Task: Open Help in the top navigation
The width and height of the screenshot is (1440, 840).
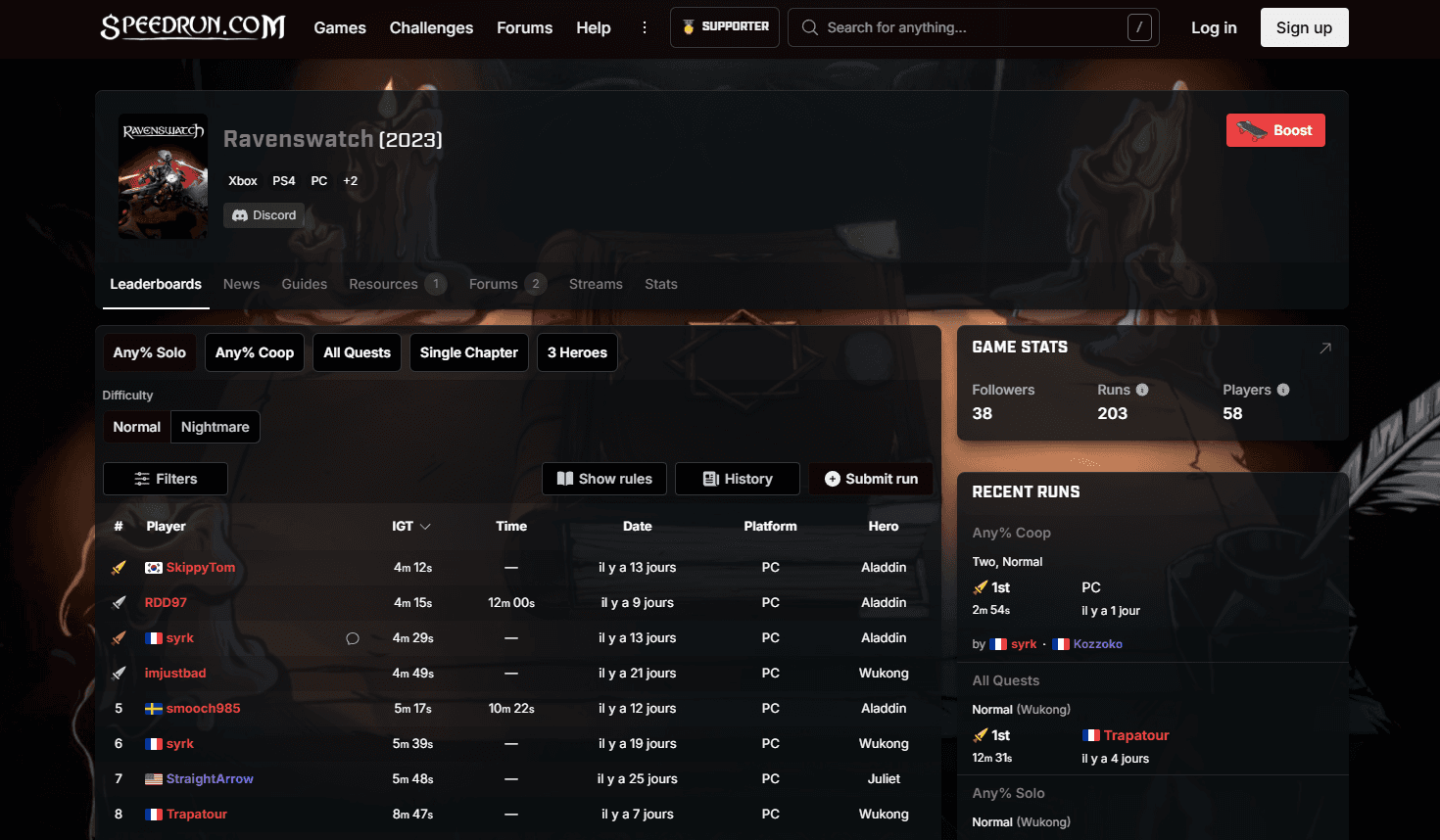Action: pyautogui.click(x=594, y=27)
